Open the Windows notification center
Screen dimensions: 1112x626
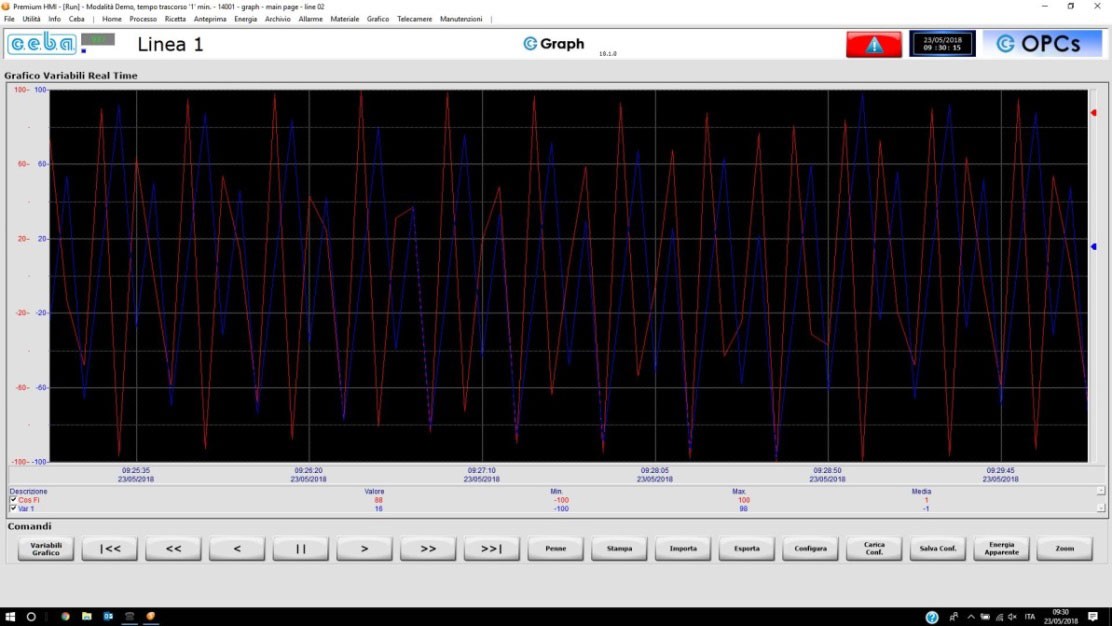(x=1093, y=617)
